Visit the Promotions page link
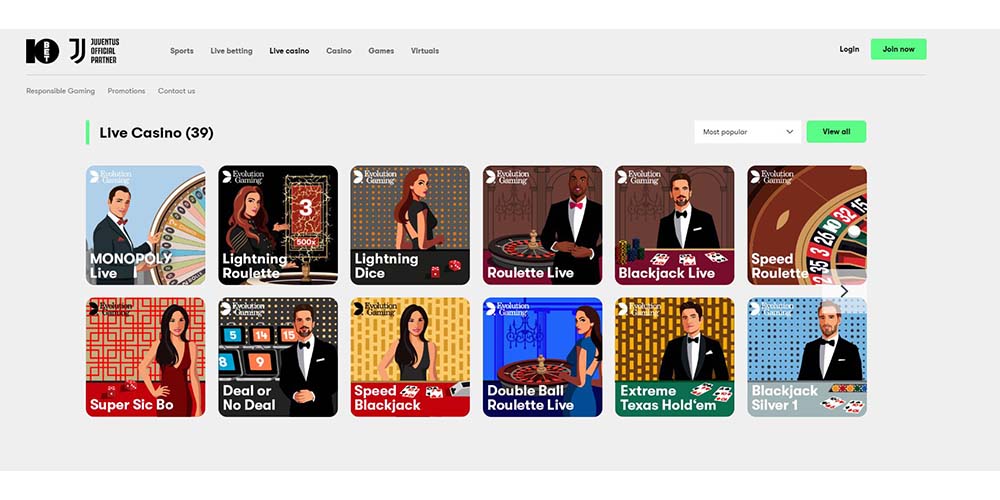This screenshot has width=1000, height=500. 127,91
